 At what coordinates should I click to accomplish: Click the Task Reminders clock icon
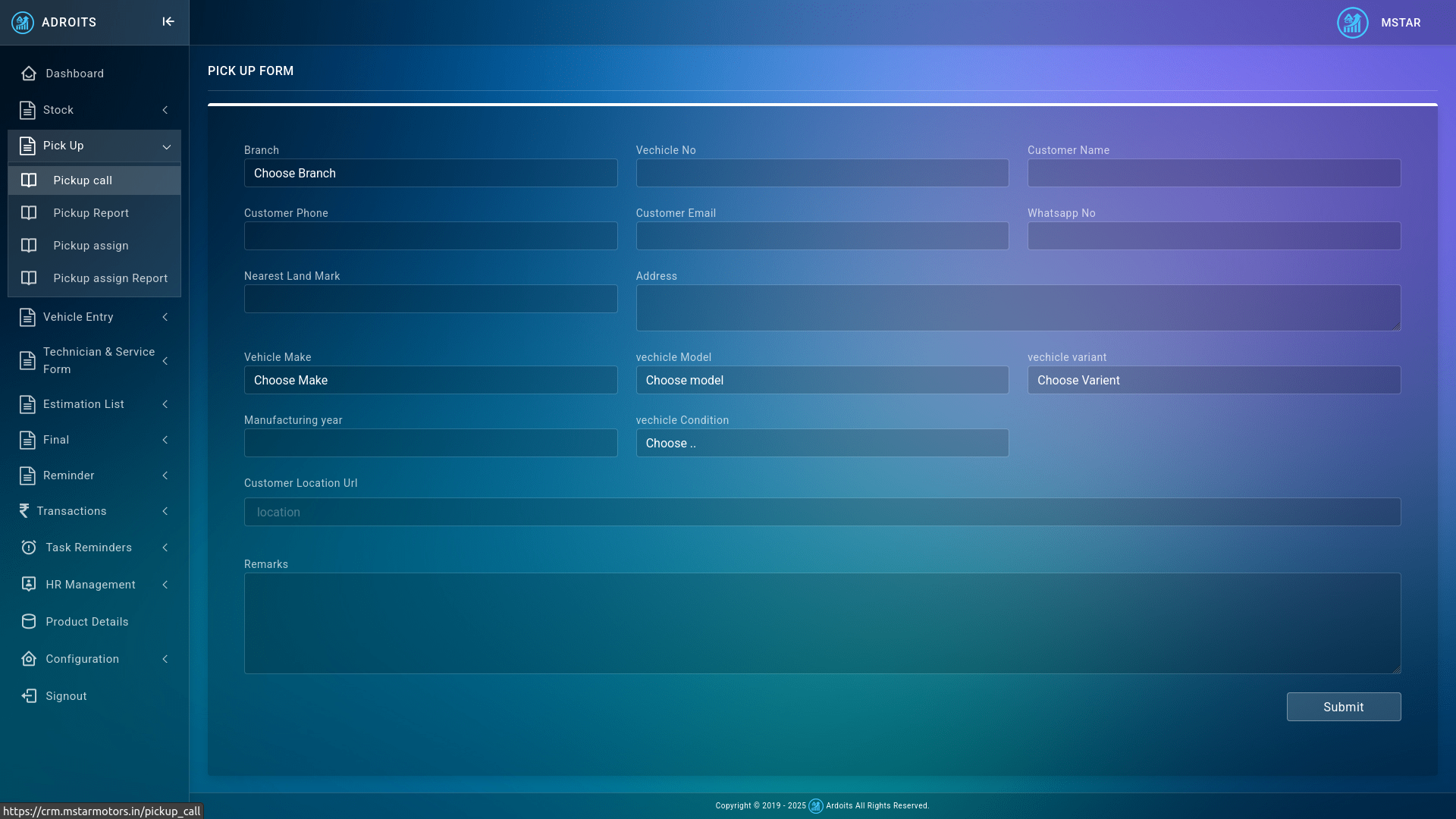coord(29,548)
